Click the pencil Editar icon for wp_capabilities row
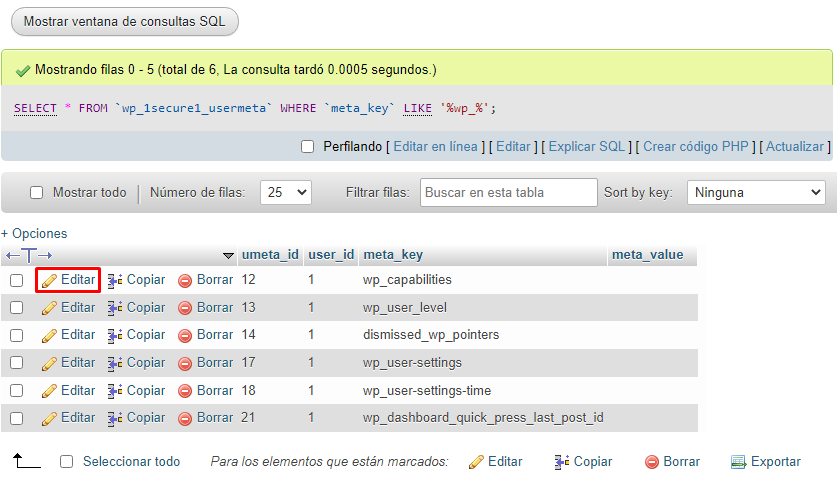 49,280
